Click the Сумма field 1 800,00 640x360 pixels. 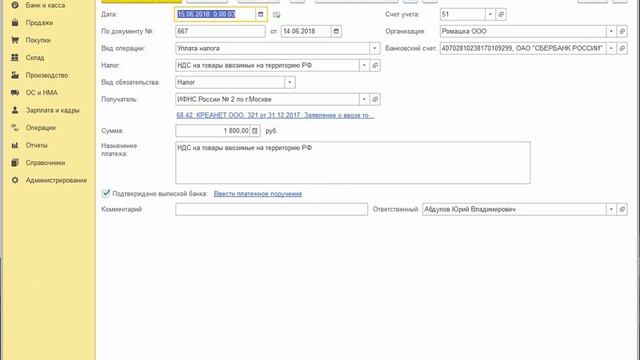pos(213,131)
